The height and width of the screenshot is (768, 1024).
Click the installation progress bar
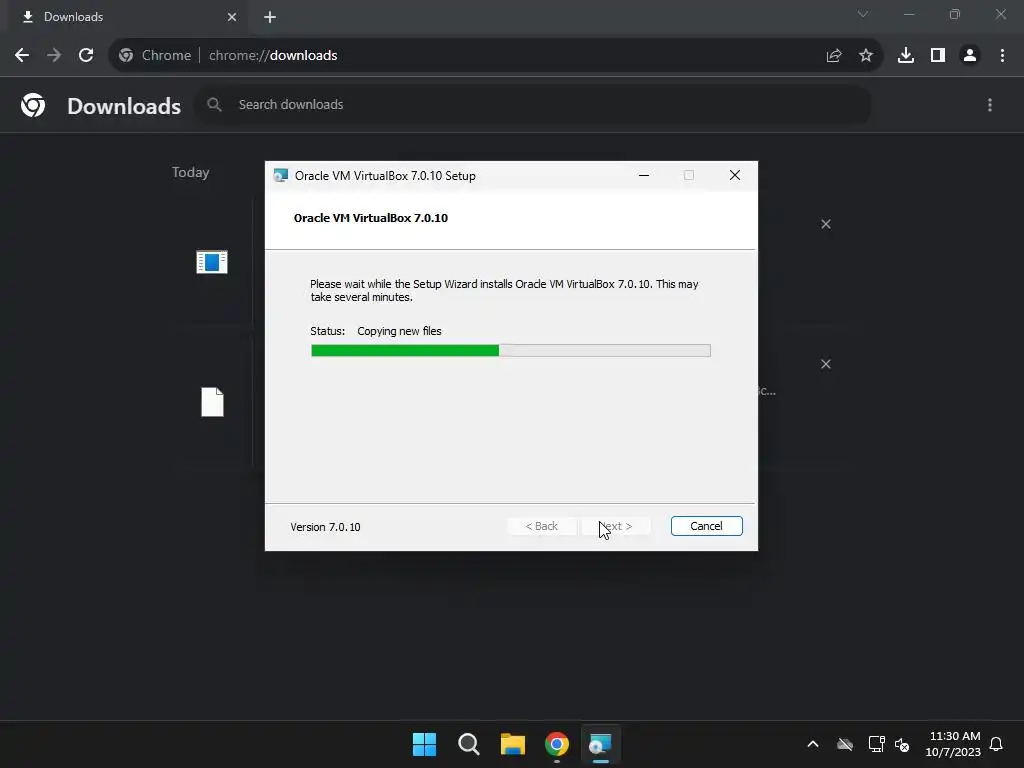tap(511, 351)
